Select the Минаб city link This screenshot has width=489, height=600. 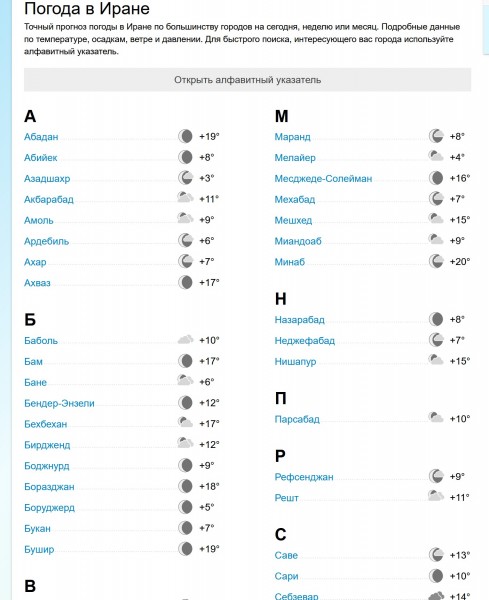[x=290, y=262]
